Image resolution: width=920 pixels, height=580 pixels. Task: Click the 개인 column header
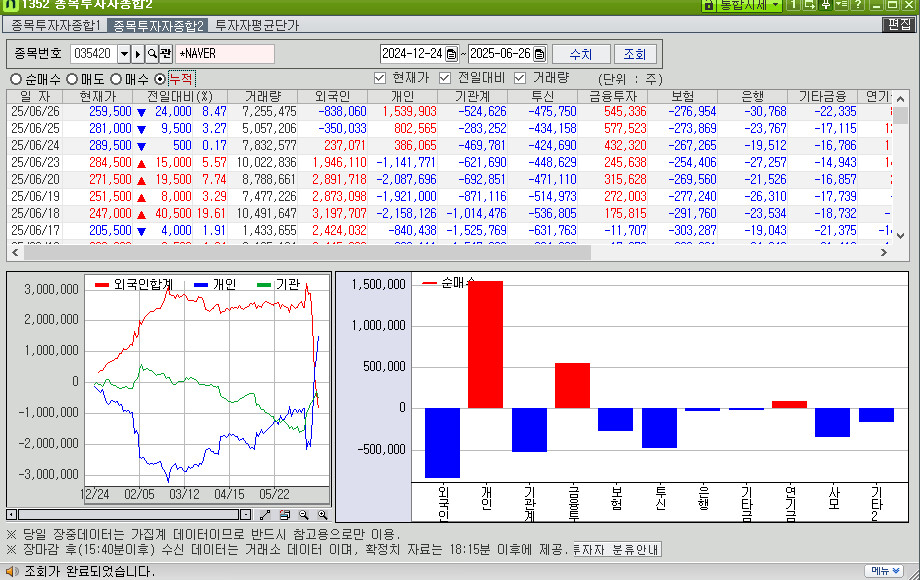(x=402, y=96)
